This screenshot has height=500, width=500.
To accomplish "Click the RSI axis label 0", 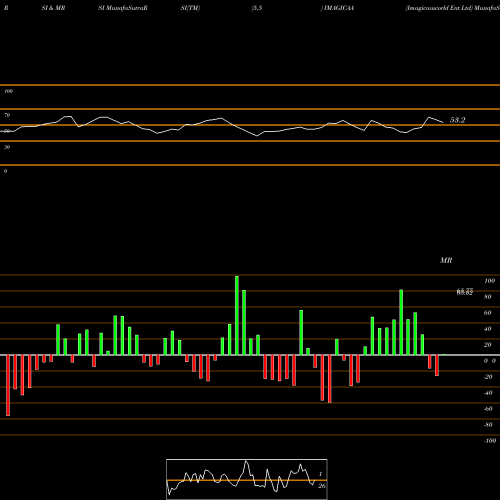I will click(5, 171).
